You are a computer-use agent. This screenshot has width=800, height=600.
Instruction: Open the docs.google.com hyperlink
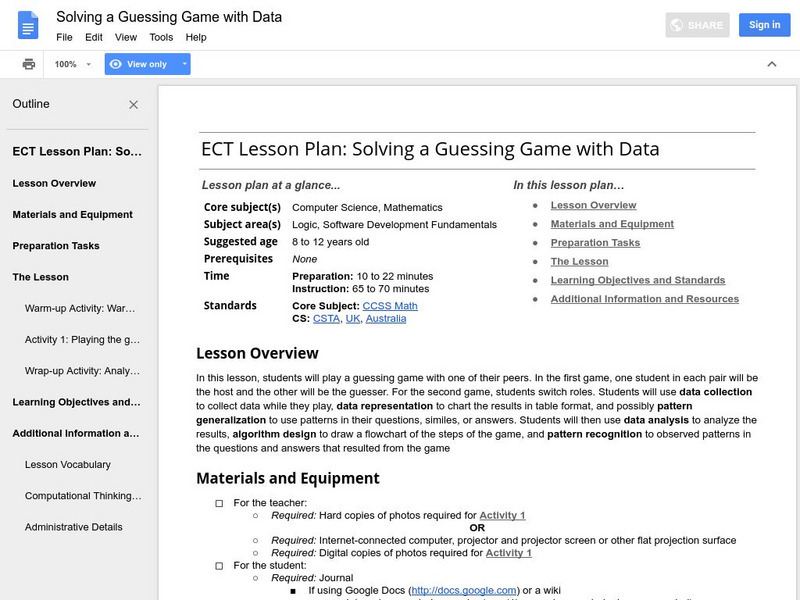pyautogui.click(x=462, y=590)
